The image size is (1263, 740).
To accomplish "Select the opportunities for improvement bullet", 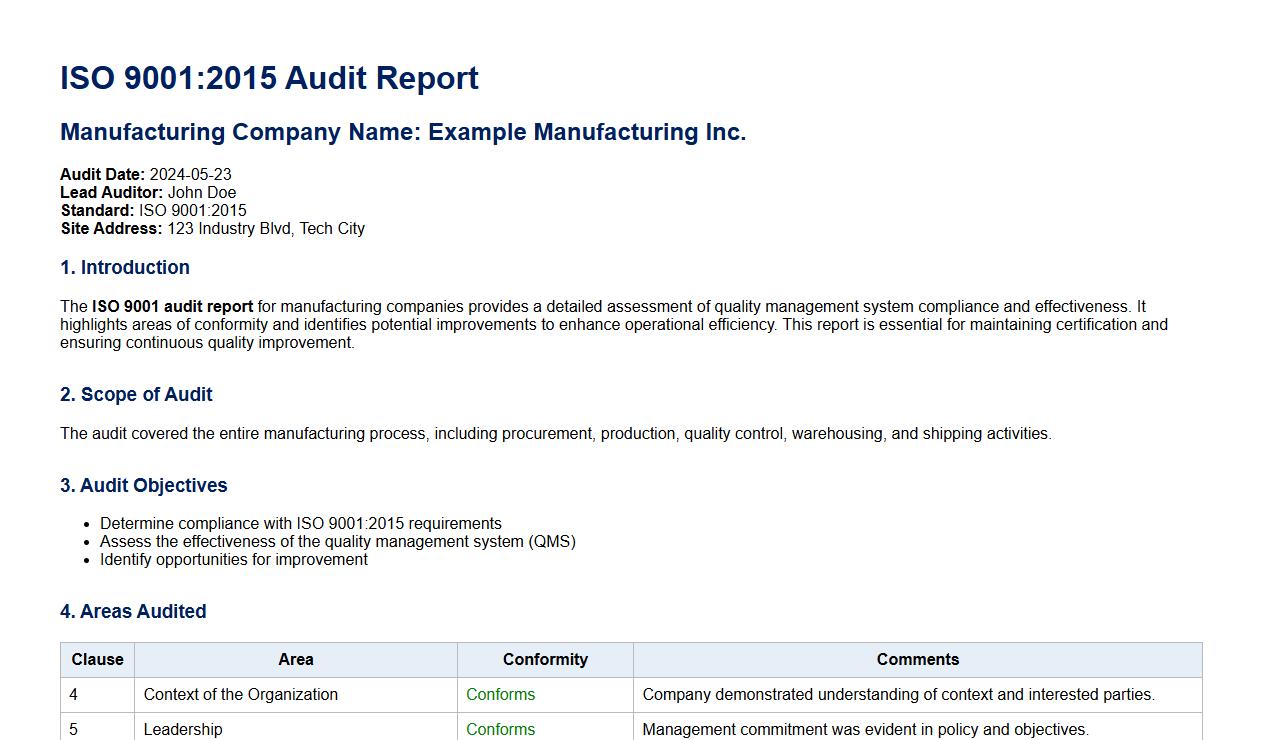I will pos(232,559).
